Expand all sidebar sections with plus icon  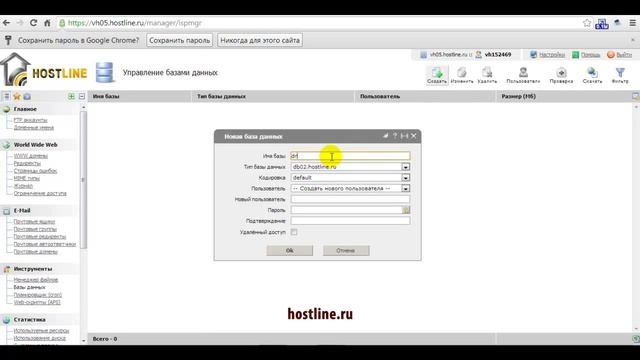point(71,96)
